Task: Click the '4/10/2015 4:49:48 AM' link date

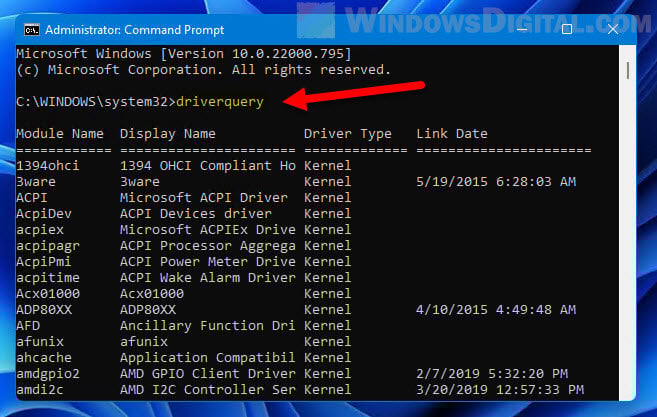Action: tap(496, 310)
